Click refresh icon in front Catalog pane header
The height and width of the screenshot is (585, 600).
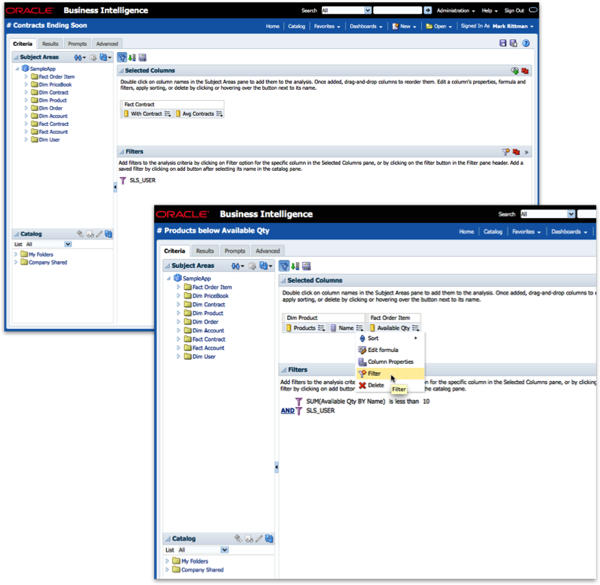pos(269,539)
